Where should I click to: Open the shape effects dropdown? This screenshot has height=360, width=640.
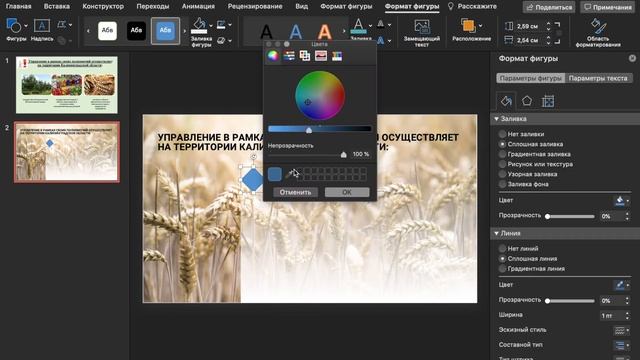tap(230, 40)
